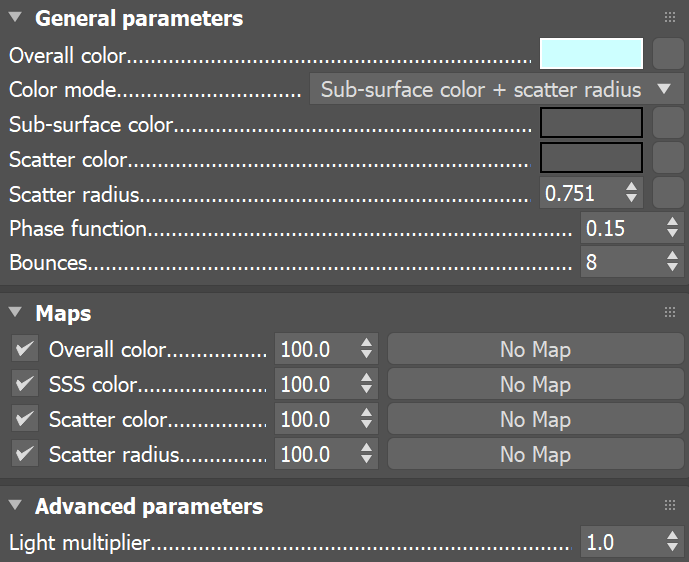
Task: Uncheck the Overall color map checkbox
Action: (25, 348)
